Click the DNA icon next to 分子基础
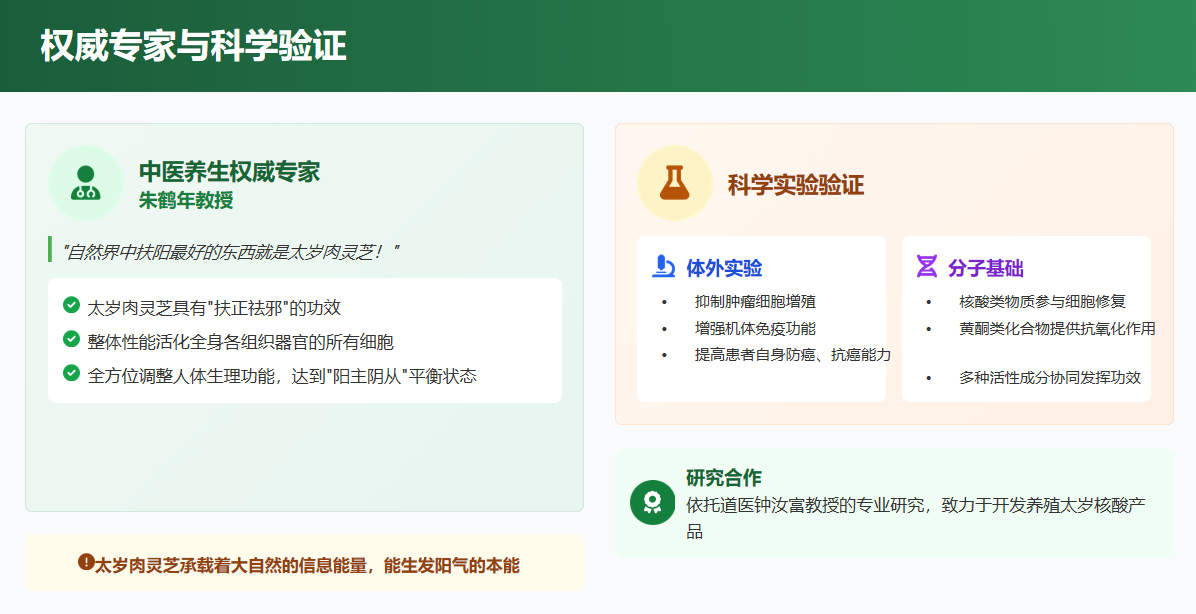 [x=927, y=266]
